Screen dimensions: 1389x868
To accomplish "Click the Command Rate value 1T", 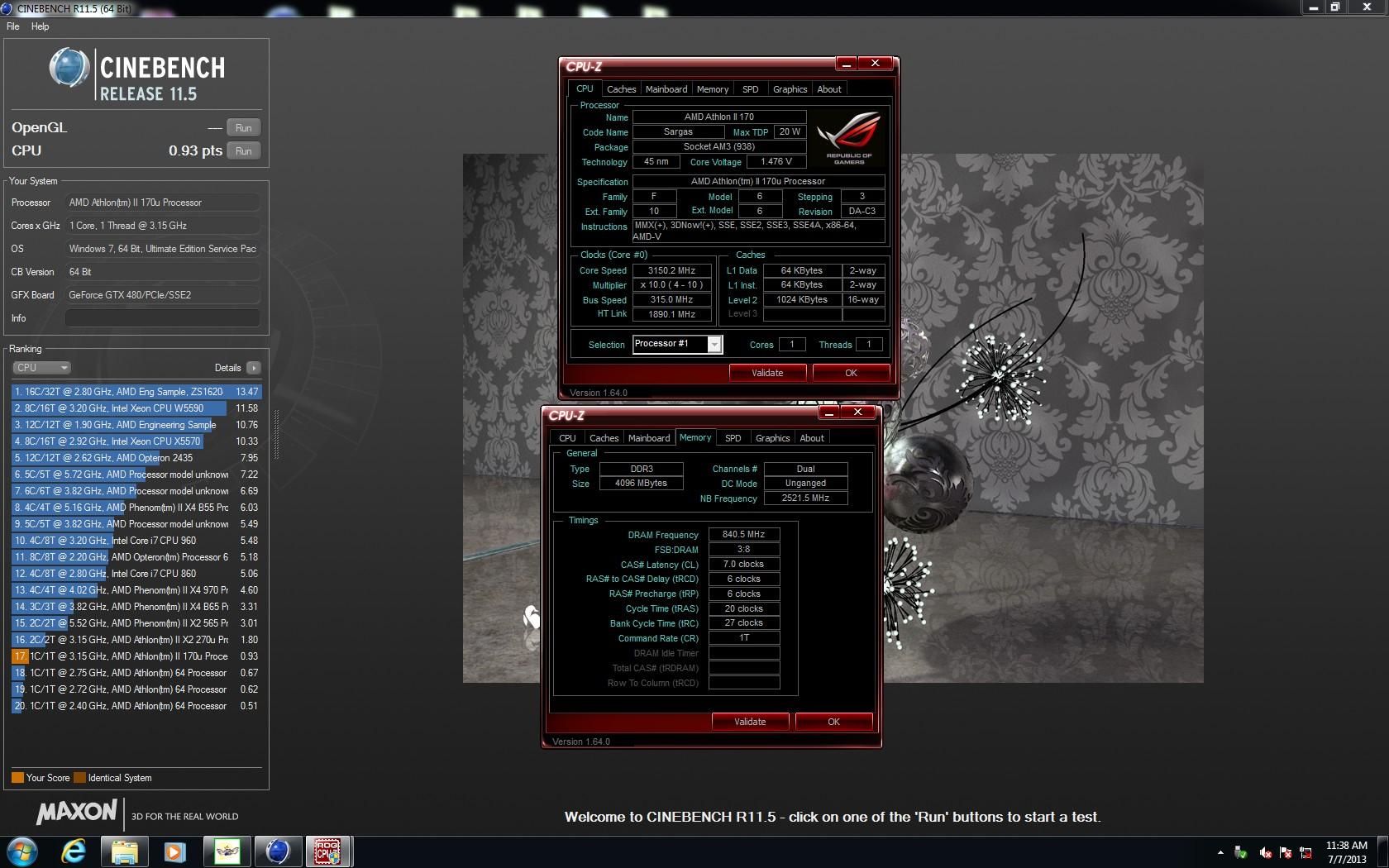I will pos(743,638).
